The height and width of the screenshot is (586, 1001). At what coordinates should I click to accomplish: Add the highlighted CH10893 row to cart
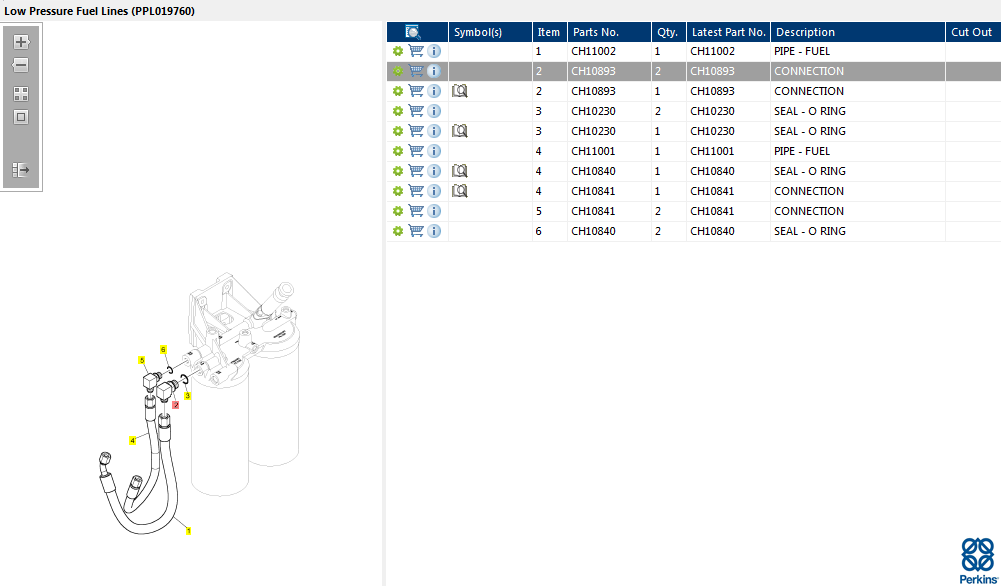[416, 71]
